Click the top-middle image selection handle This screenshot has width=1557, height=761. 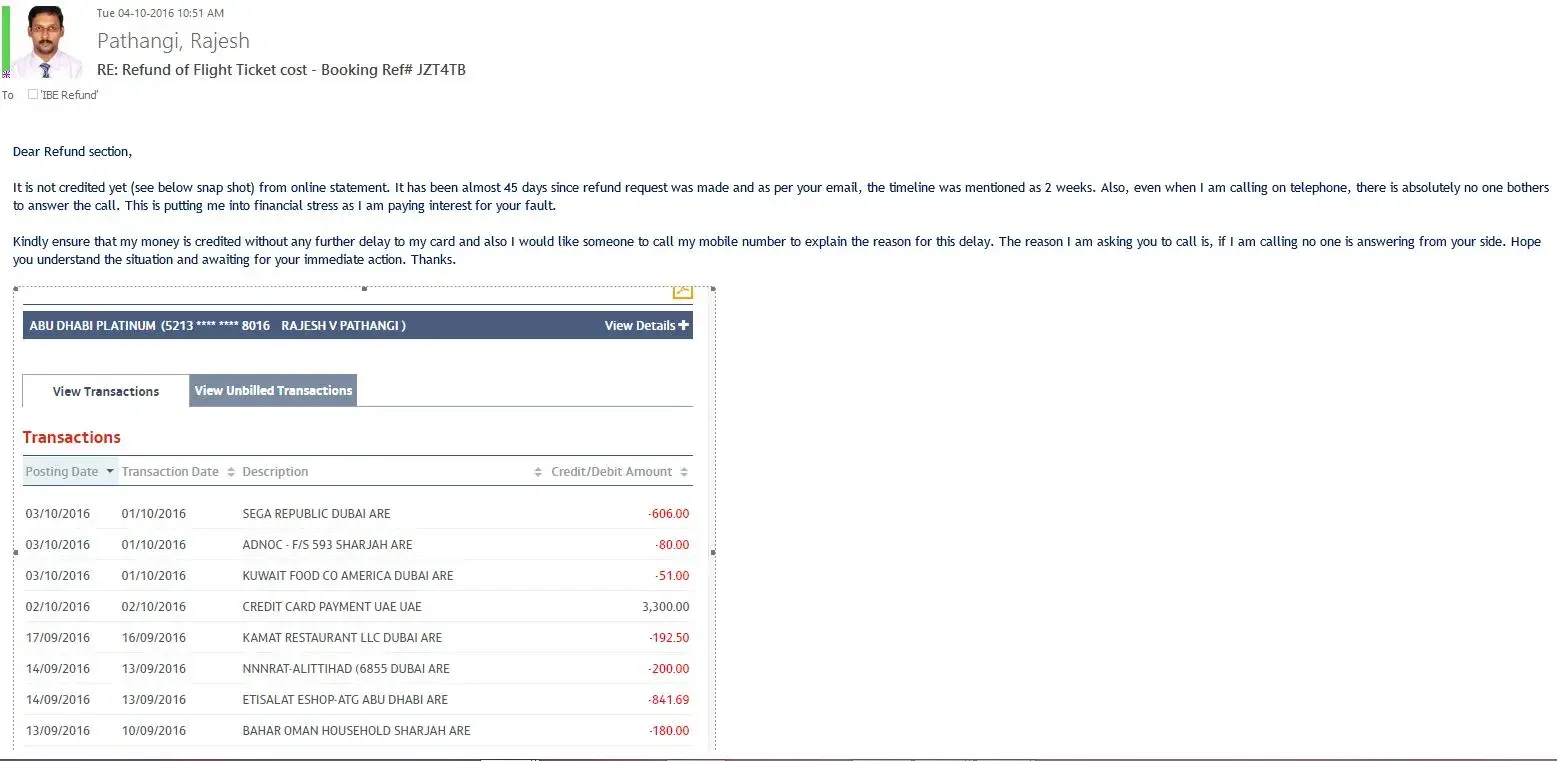364,288
